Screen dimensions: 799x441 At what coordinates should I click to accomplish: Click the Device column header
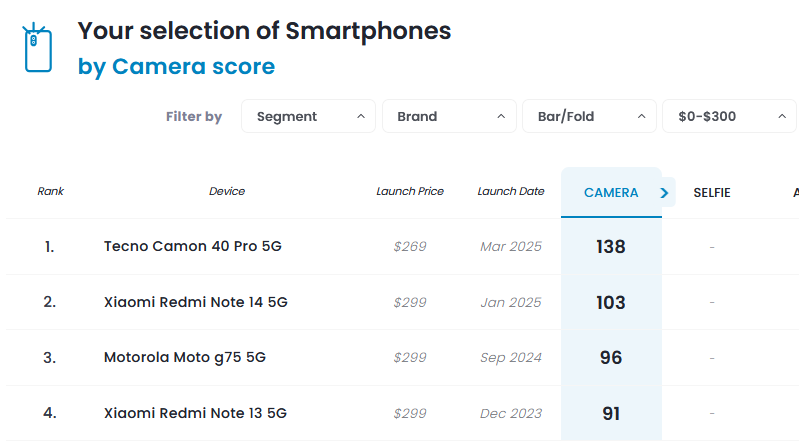point(227,191)
